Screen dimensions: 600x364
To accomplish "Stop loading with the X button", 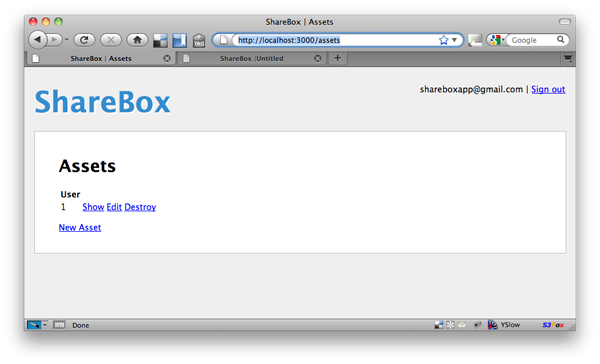I will (111, 39).
